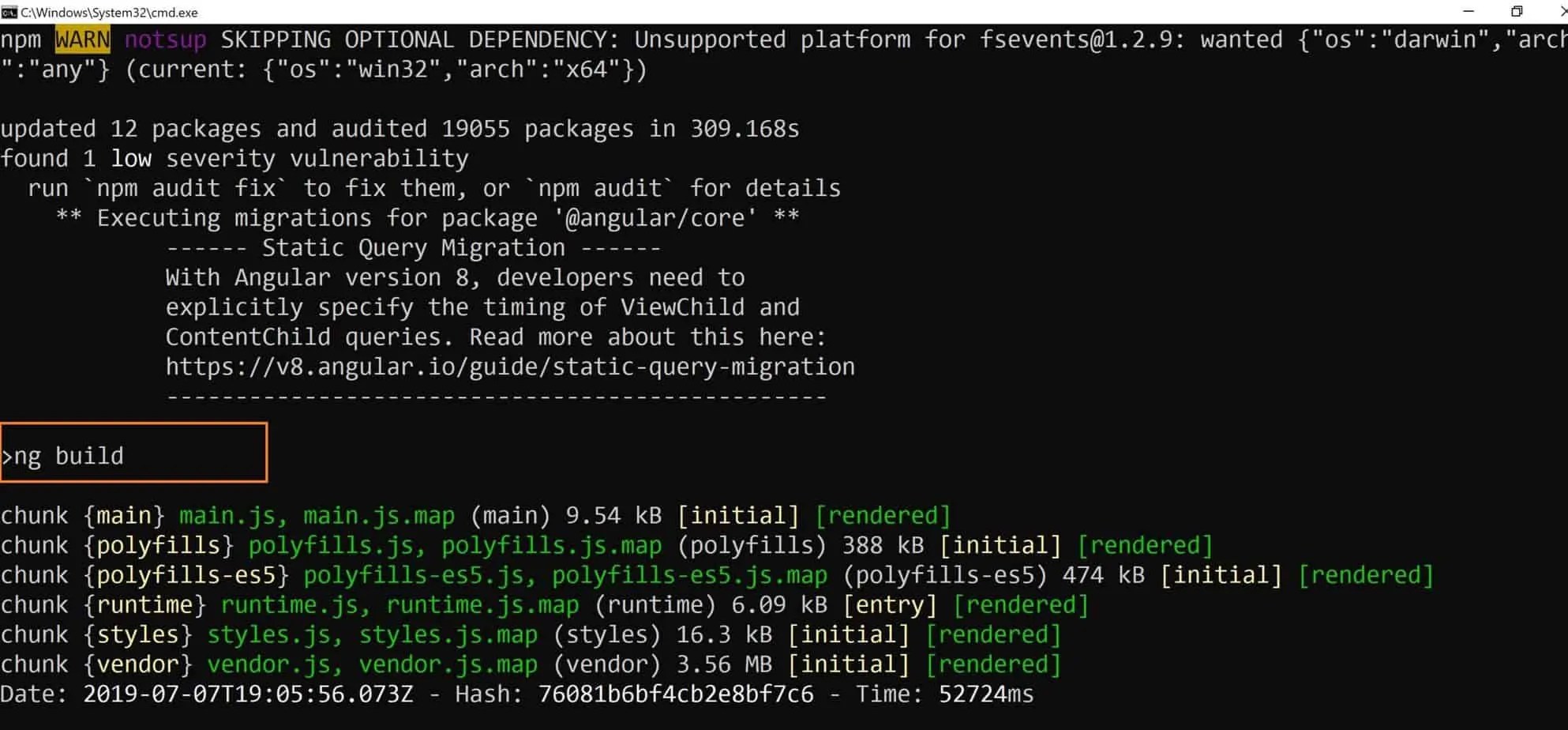Click the '[entry]' tag on runtime chunk
Viewport: 1568px width, 730px height.
pos(889,604)
